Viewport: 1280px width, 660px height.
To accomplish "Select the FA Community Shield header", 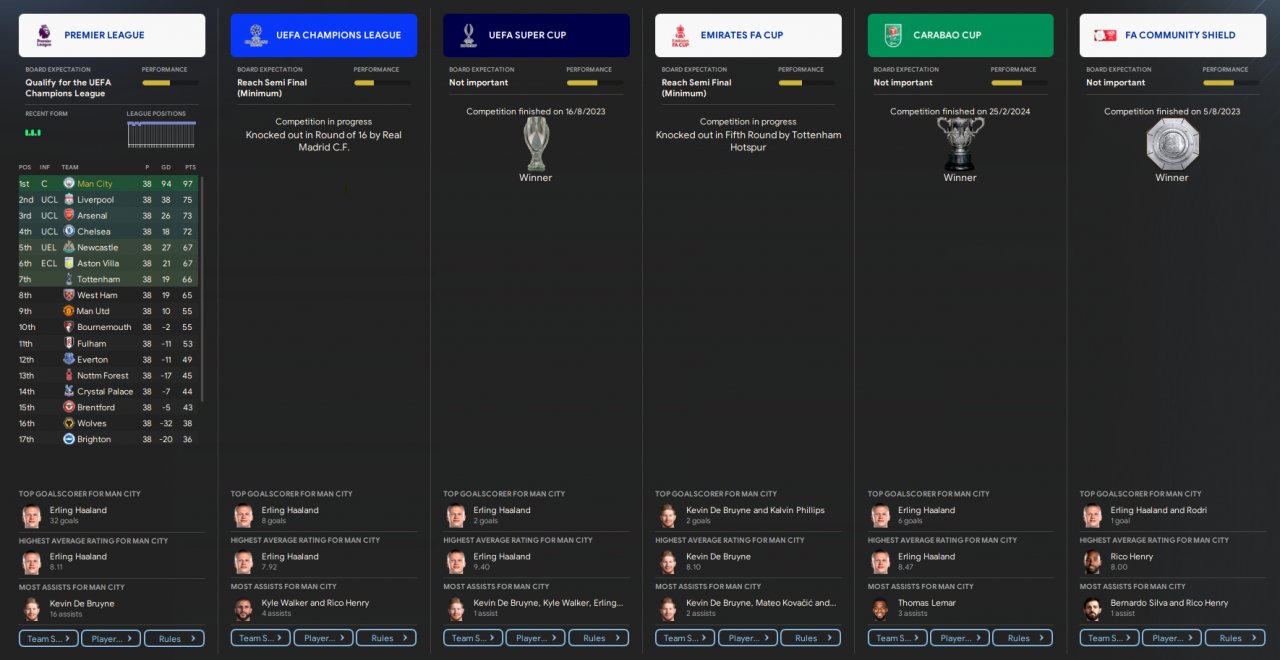I will click(x=1172, y=35).
